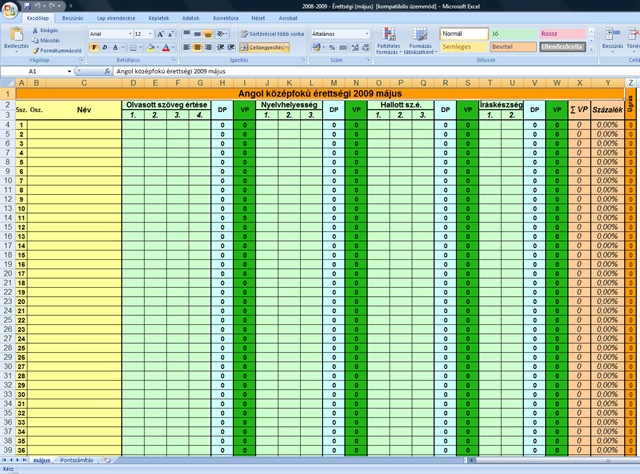Click the Office button logo
640x474 pixels.
pos(9,8)
